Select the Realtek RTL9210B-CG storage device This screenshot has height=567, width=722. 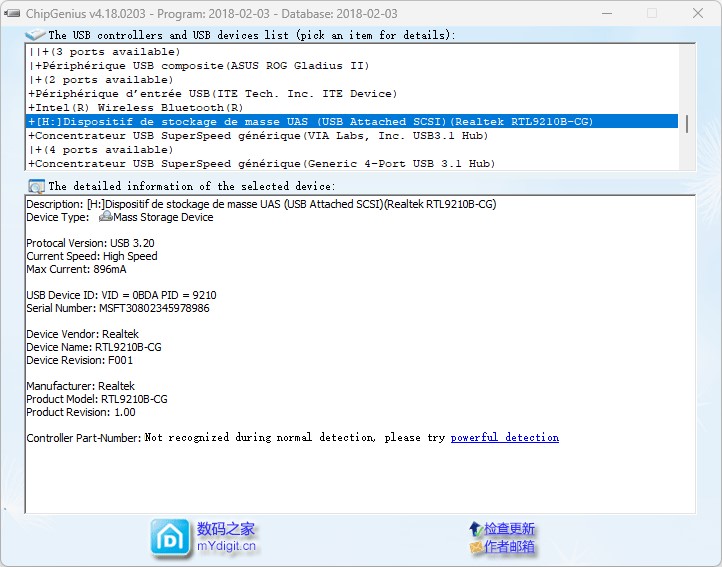[x=310, y=122]
